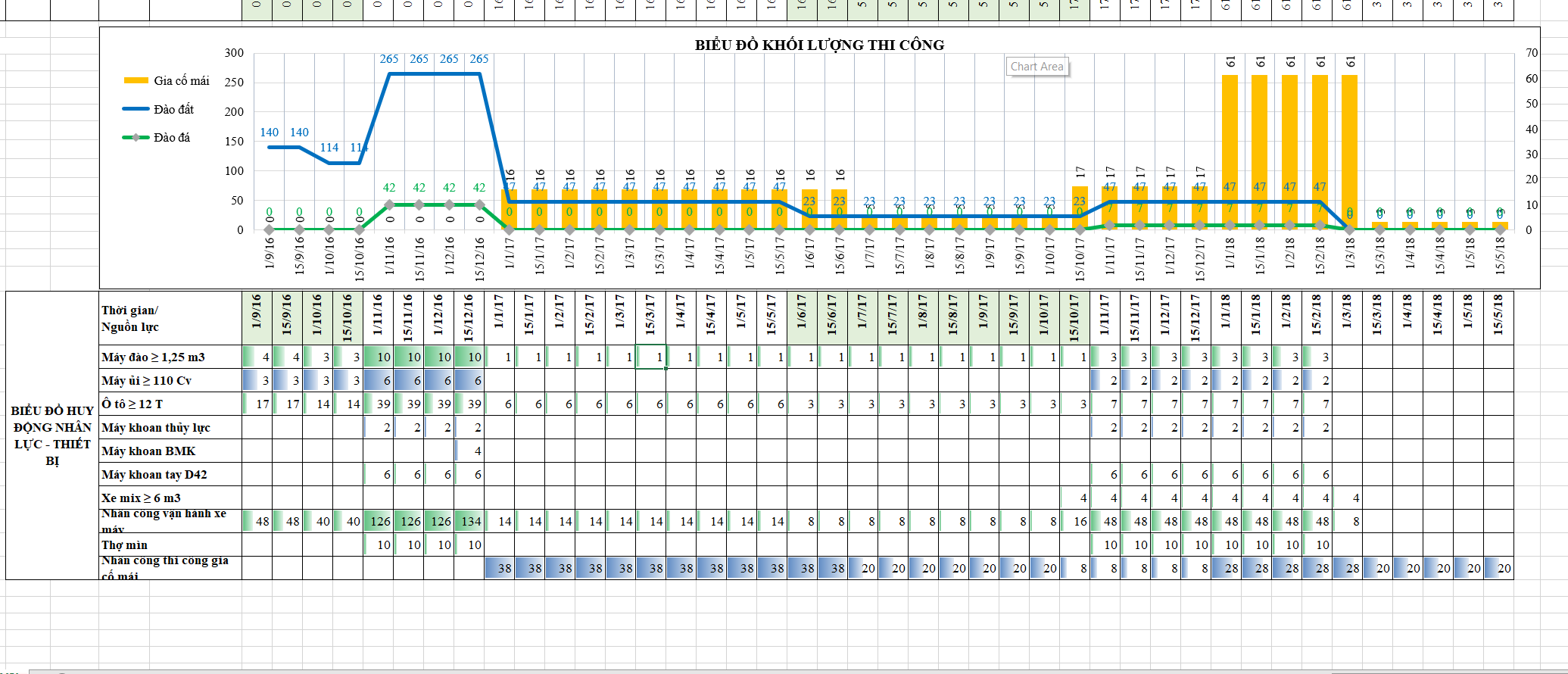The width and height of the screenshot is (1568, 674).
Task: Select table header cell 1/9/16
Action: [x=257, y=318]
